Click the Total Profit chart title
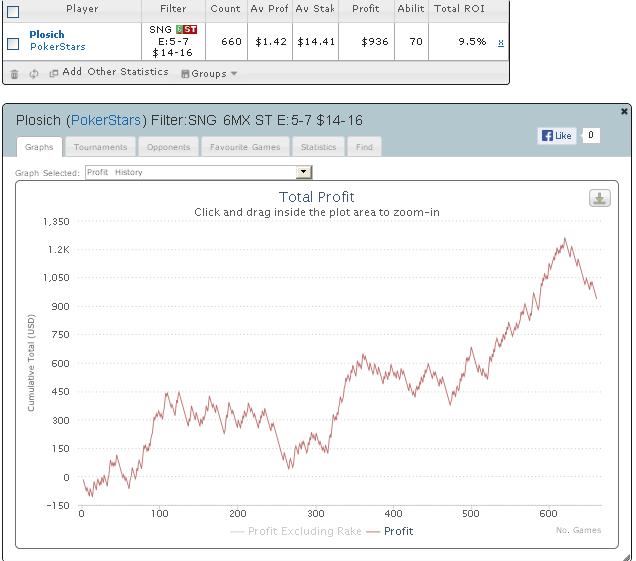The height and width of the screenshot is (561, 636). [317, 197]
